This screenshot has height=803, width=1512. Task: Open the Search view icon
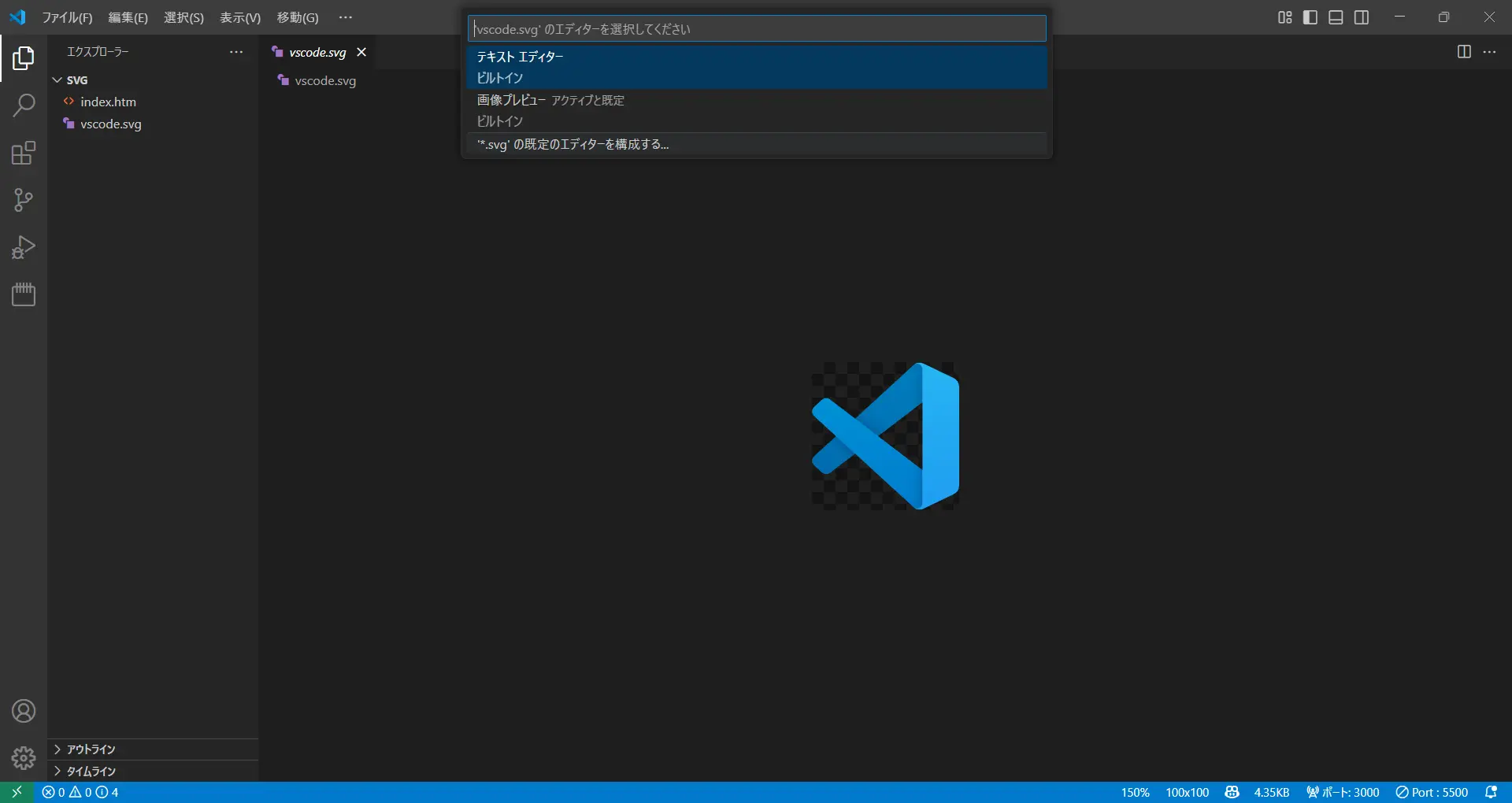click(x=24, y=105)
